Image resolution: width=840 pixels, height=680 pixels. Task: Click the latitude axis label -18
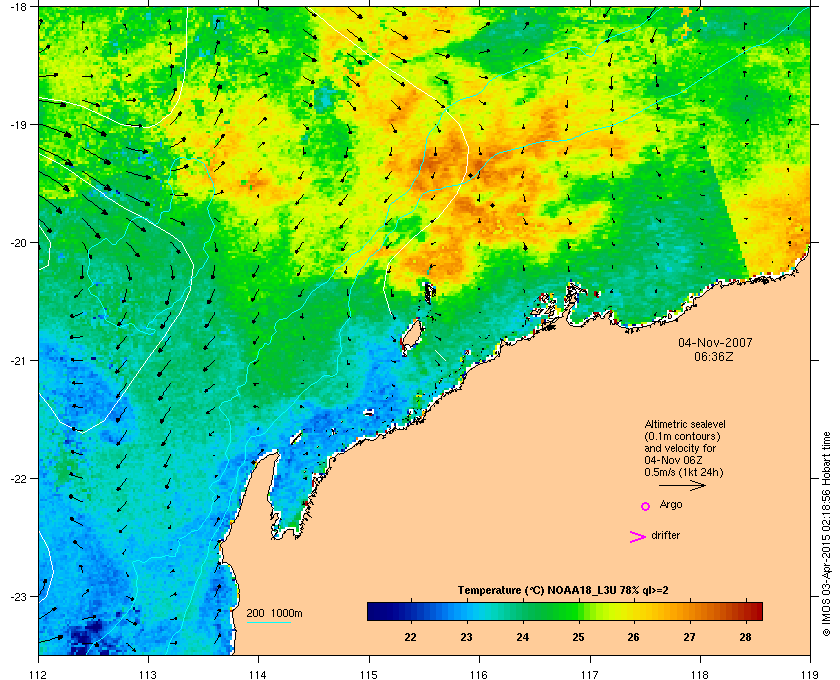[x=19, y=7]
